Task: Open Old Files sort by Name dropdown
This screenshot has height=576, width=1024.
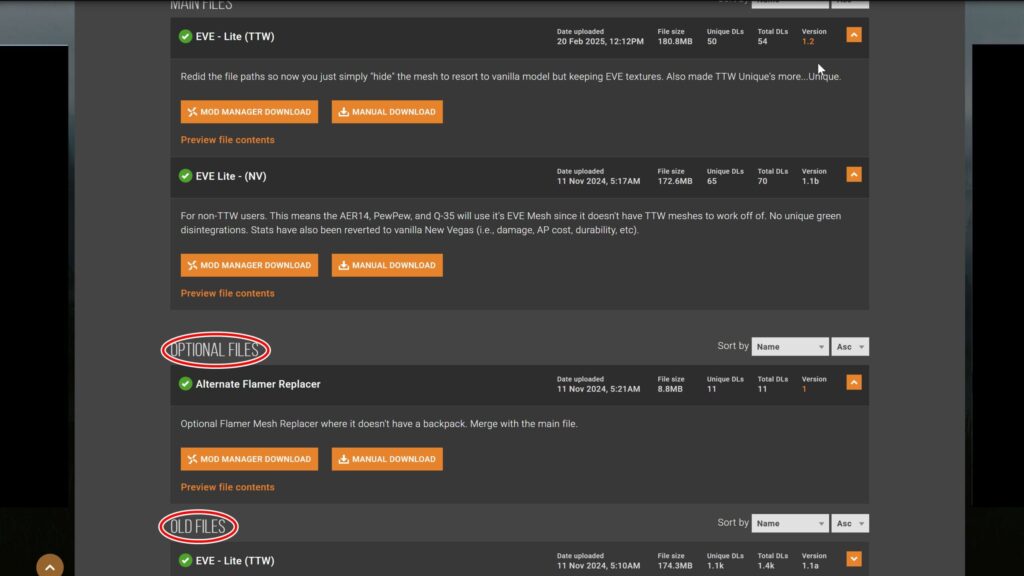Action: (790, 523)
